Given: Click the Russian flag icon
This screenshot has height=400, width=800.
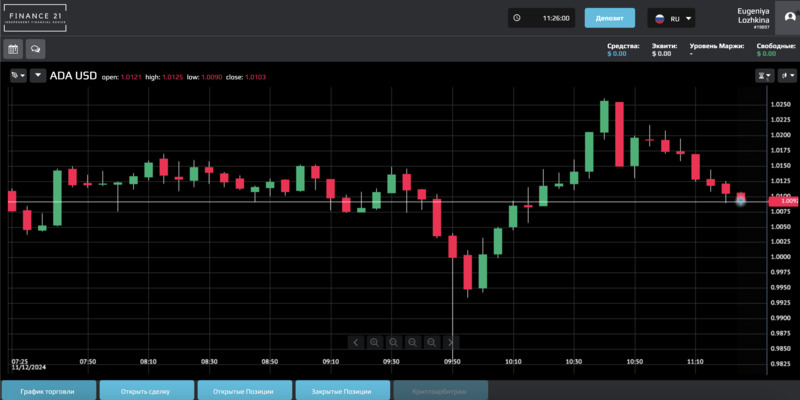Looking at the screenshot, I should (x=660, y=18).
